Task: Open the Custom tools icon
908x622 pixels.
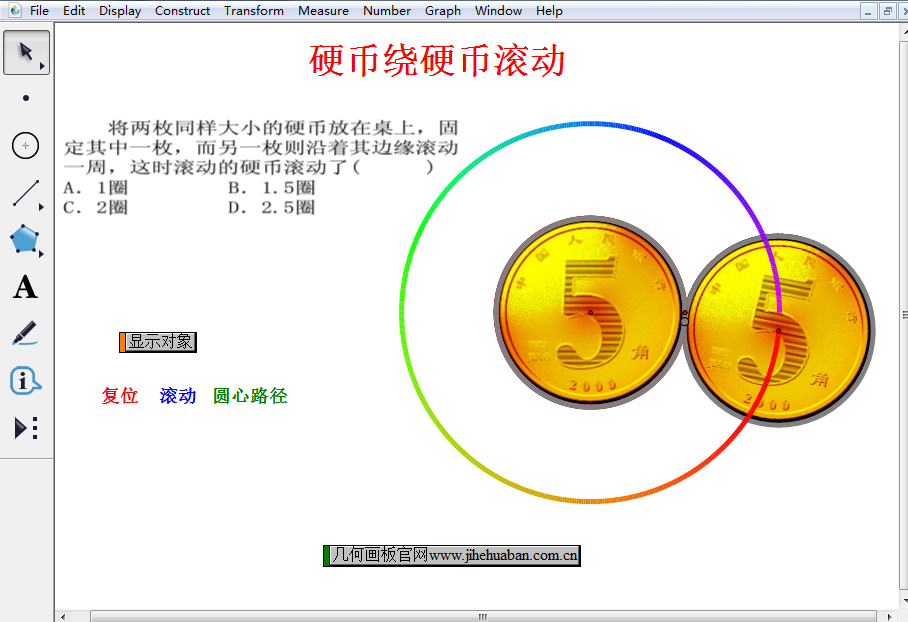Action: pos(26,428)
